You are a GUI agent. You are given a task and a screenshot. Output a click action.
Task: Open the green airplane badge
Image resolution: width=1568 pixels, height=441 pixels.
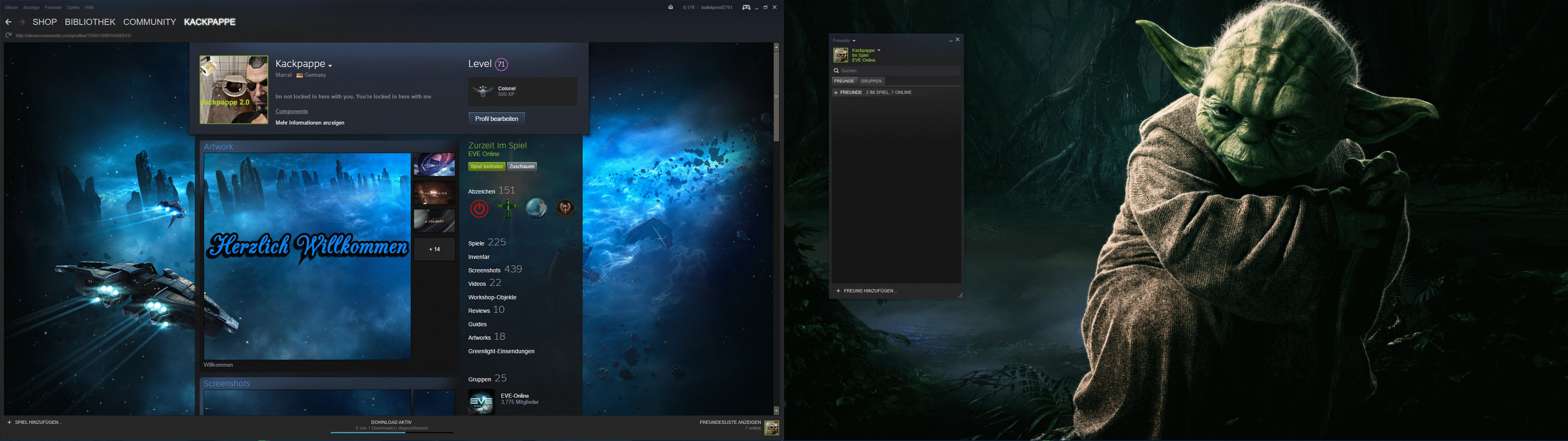[508, 209]
